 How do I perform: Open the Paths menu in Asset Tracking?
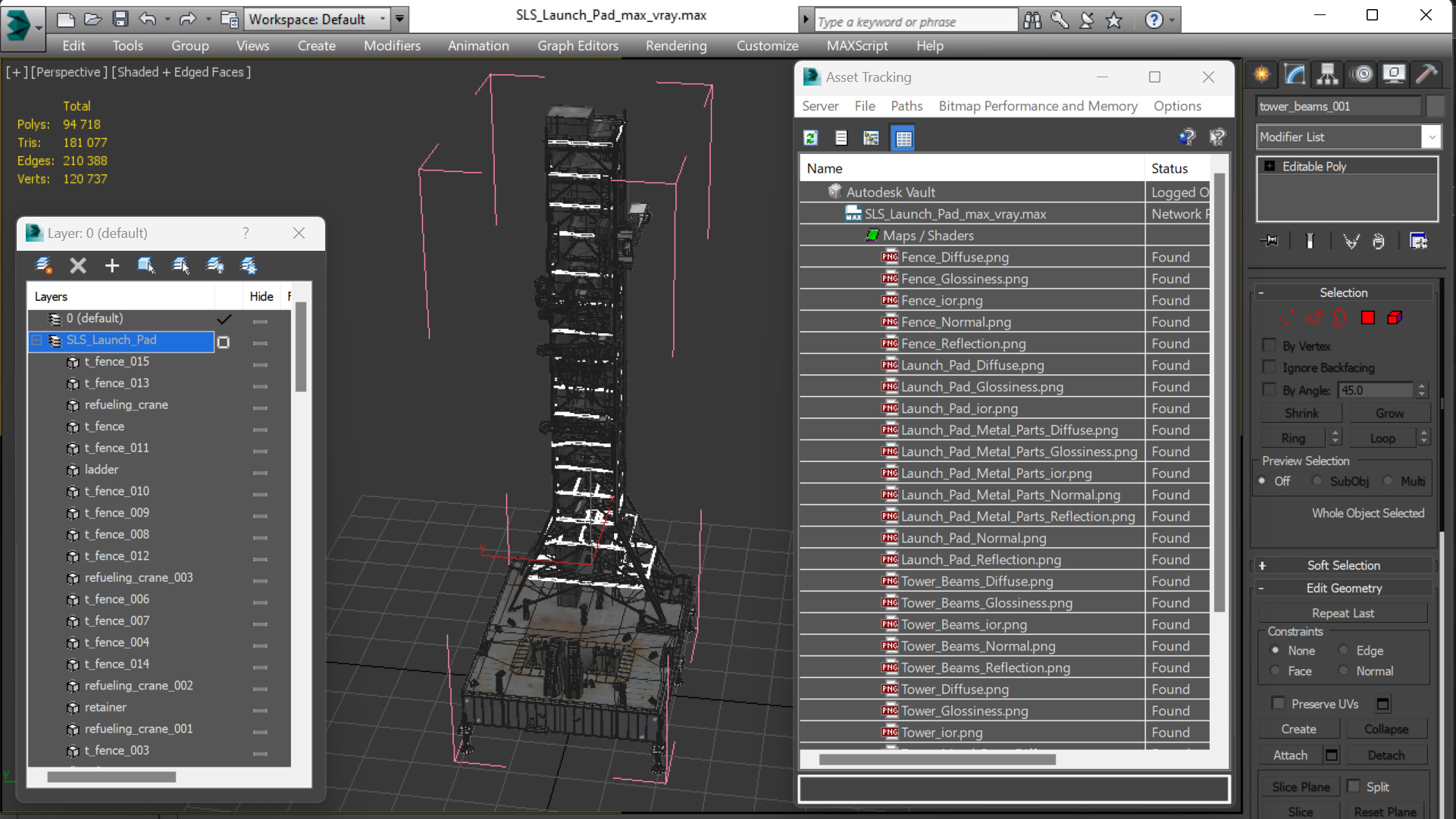point(906,106)
